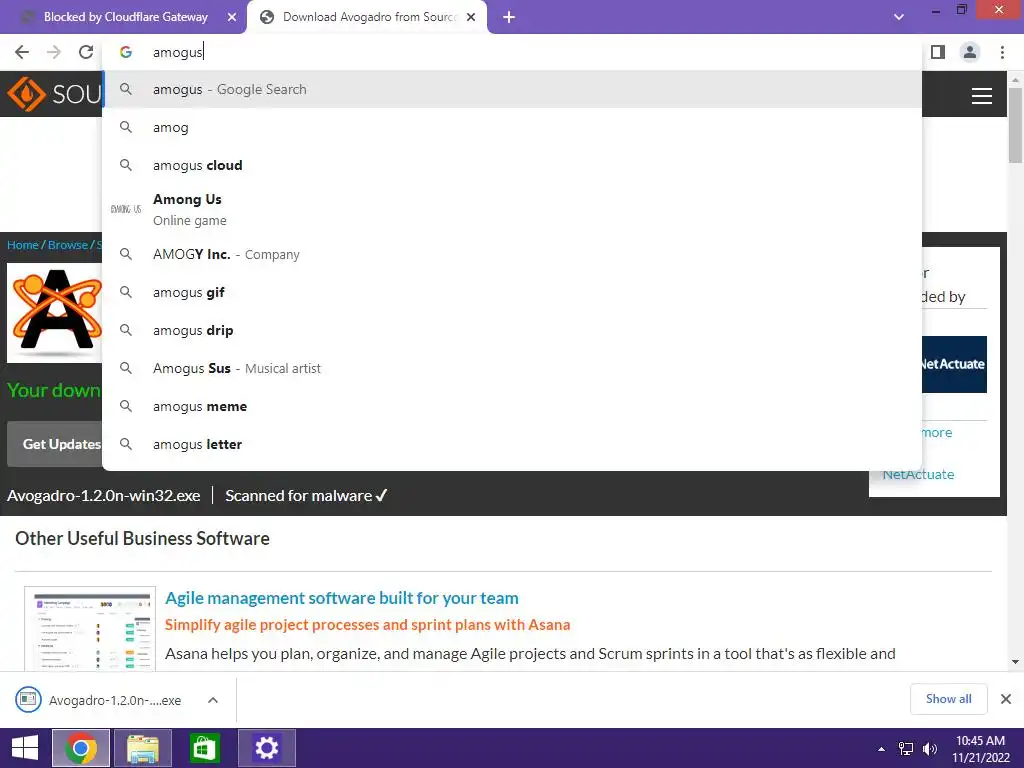Click the browser forward arrow
This screenshot has width=1024, height=768.
click(54, 52)
